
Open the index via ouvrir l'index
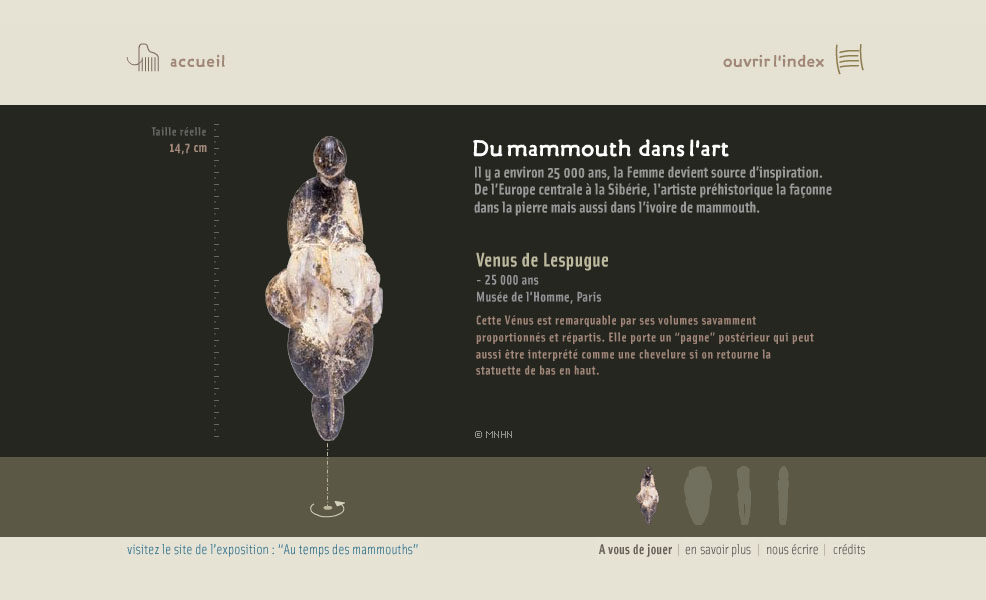(773, 62)
